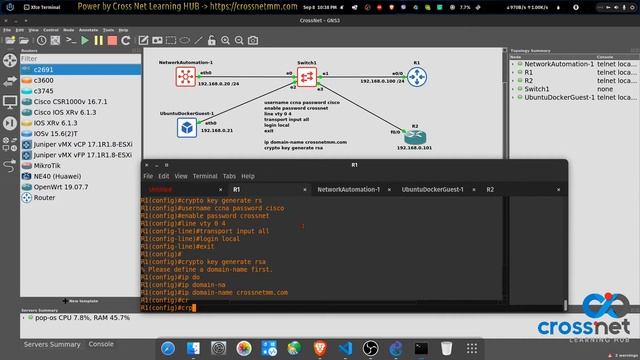Viewport: 640px width, 360px height.
Task: Open terminal window Help menu
Action: [x=248, y=176]
